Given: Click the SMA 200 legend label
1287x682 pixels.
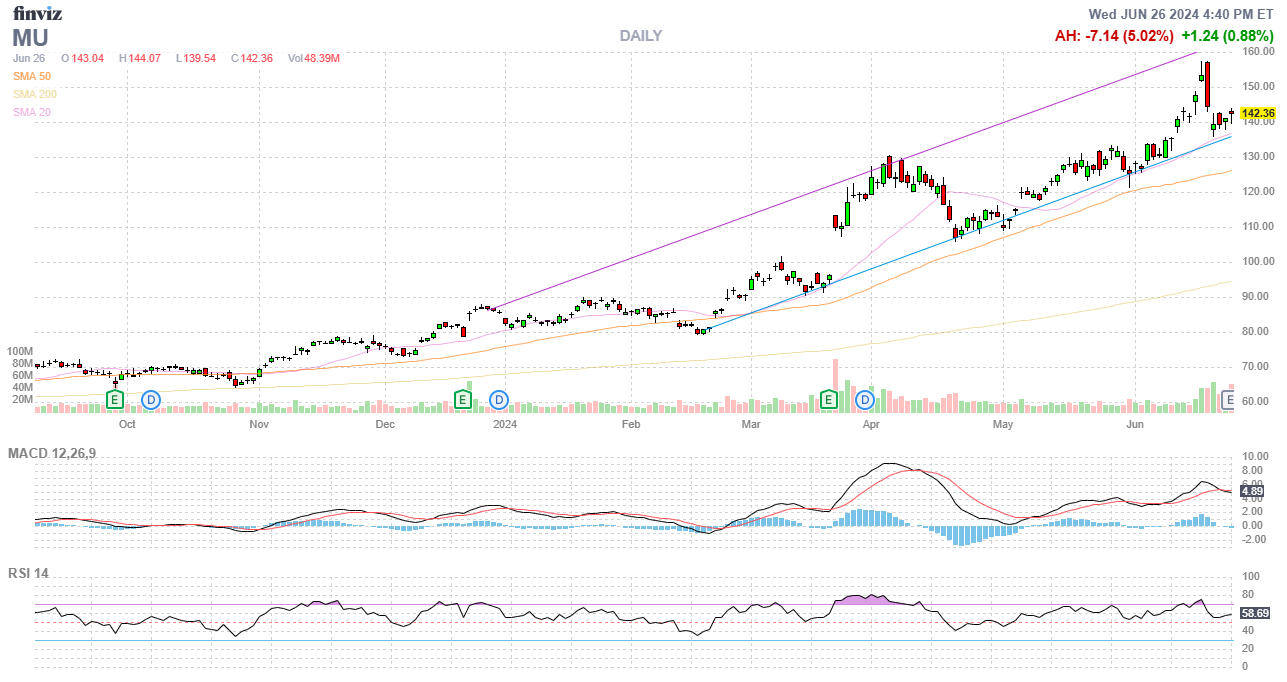Looking at the screenshot, I should tap(35, 94).
